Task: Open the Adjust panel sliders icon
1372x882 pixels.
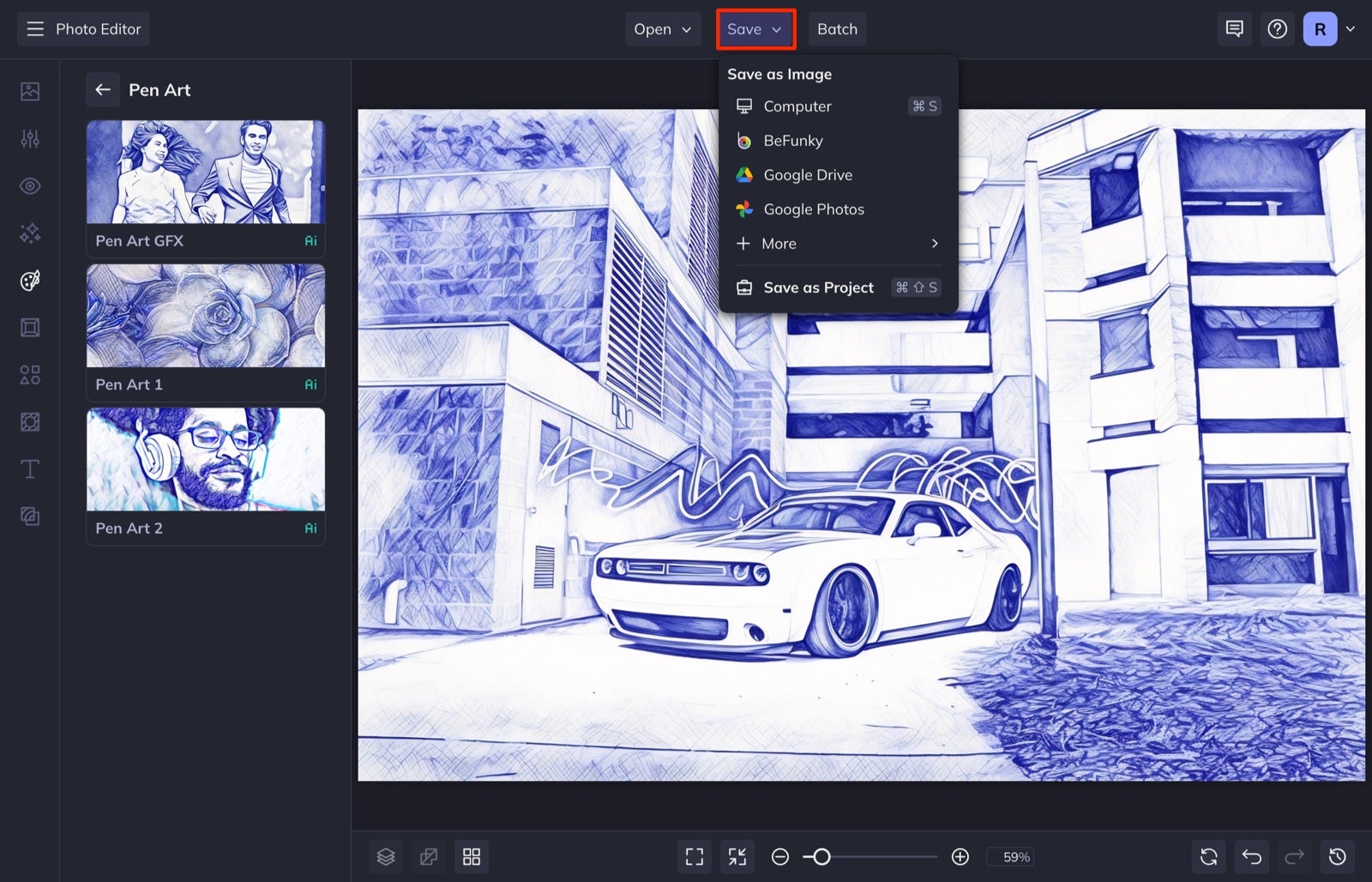Action: point(29,138)
